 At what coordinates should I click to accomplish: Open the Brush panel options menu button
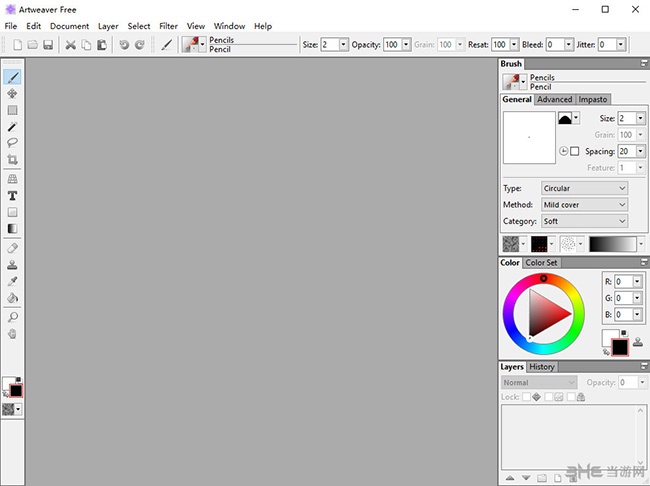(644, 63)
